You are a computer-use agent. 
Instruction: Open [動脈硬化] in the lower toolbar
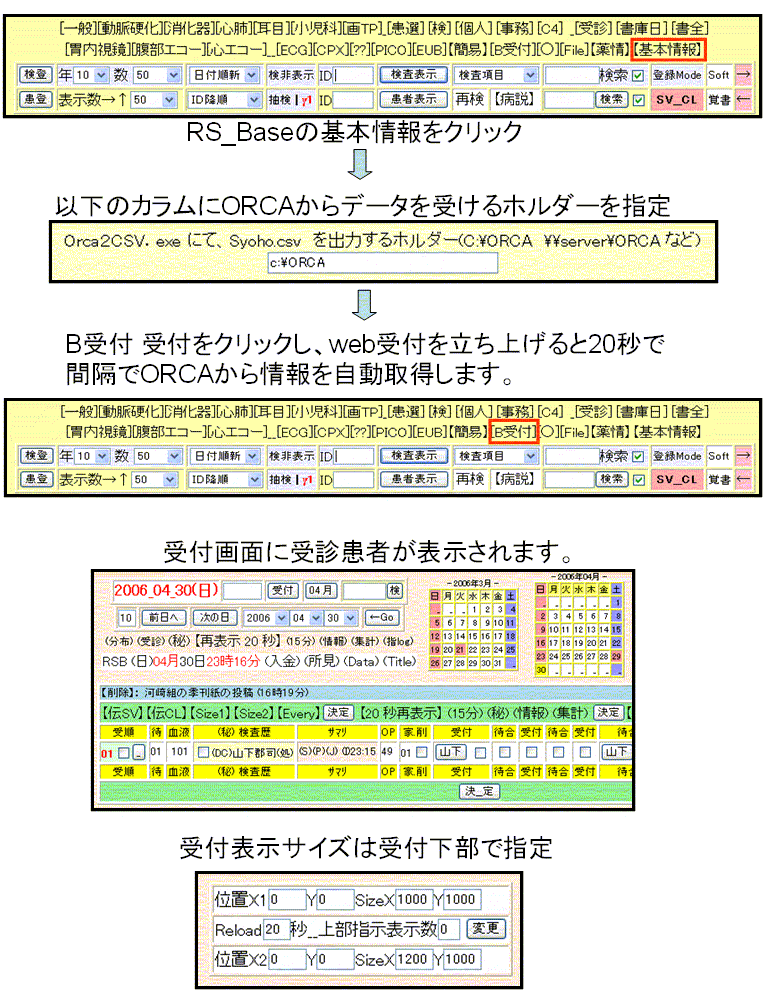(x=130, y=411)
